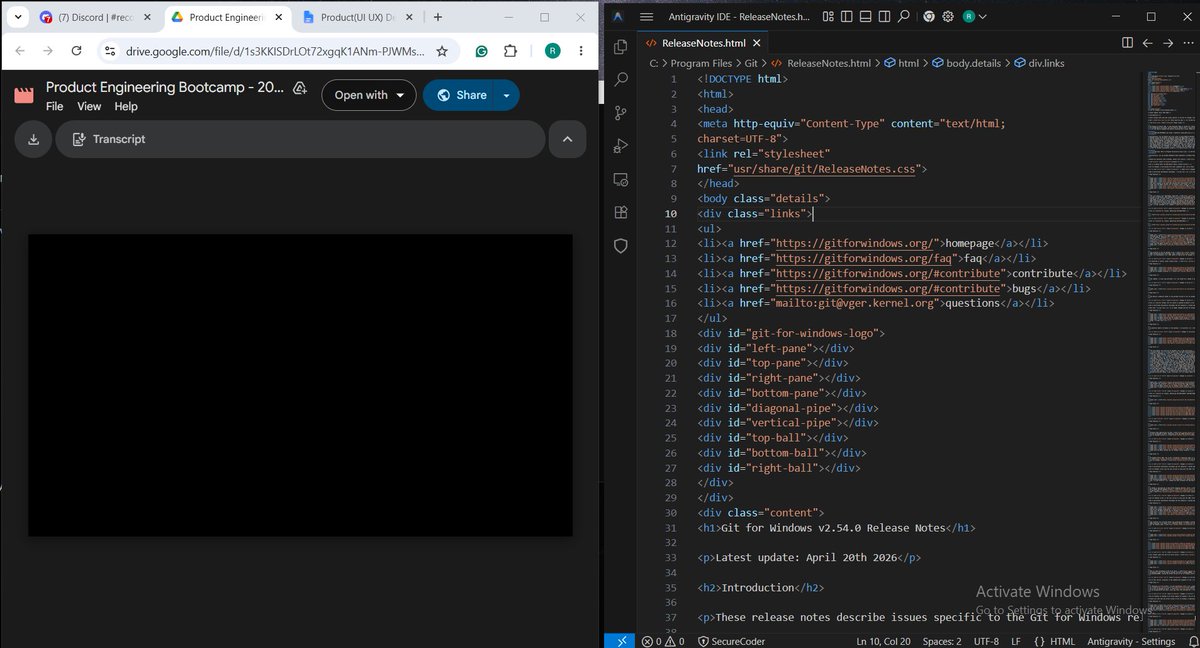Click the Program Files breadcrumb
The width and height of the screenshot is (1200, 648).
(701, 63)
